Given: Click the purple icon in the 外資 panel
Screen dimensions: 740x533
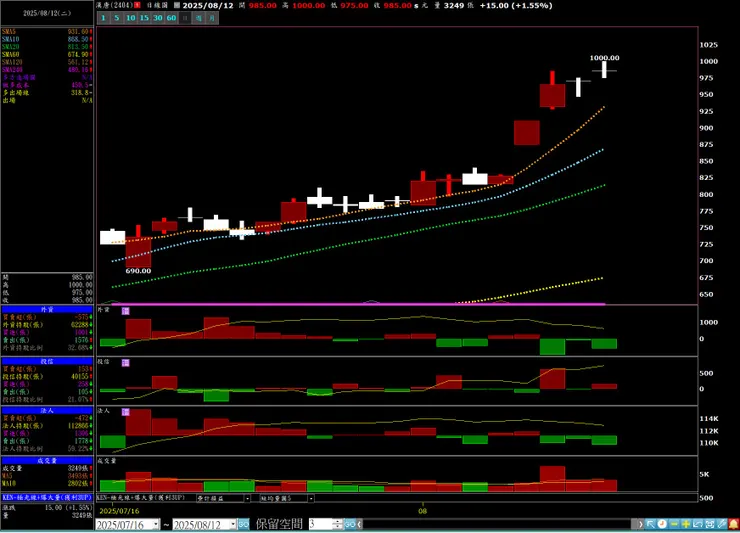Looking at the screenshot, I should [x=126, y=311].
